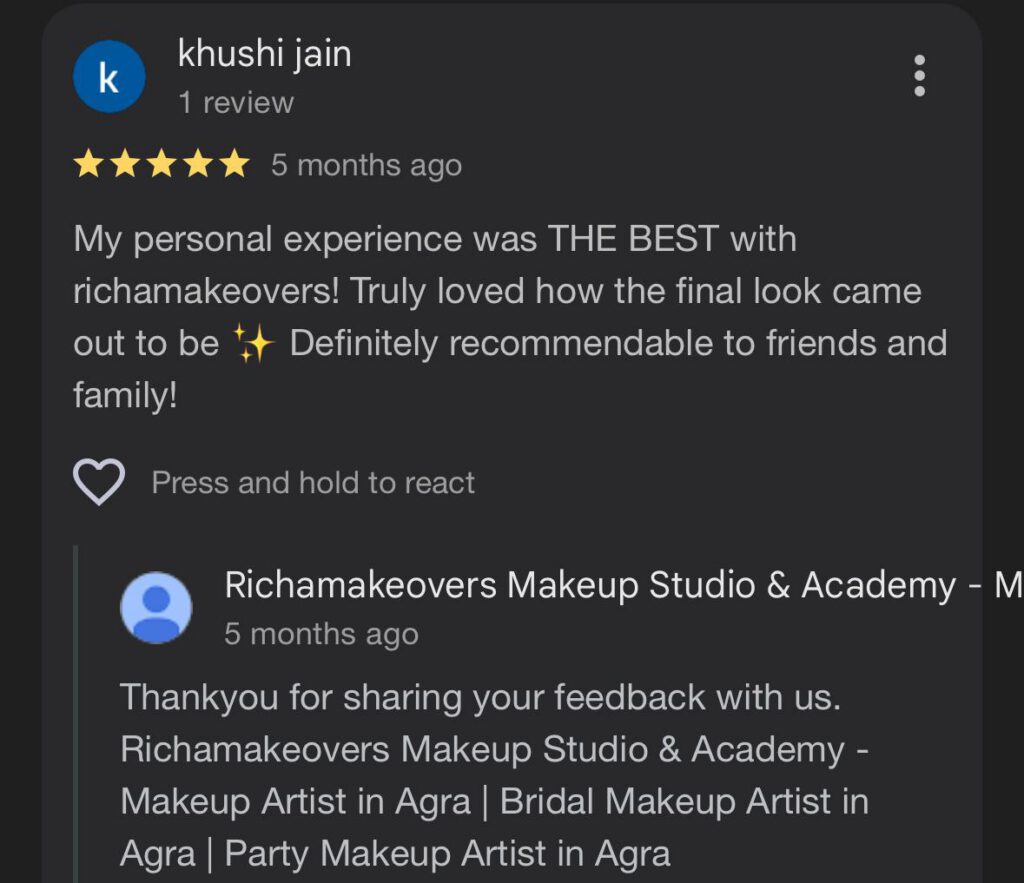Click the Richamakeovers owner profile avatar
Viewport: 1024px width, 883px height.
(156, 607)
